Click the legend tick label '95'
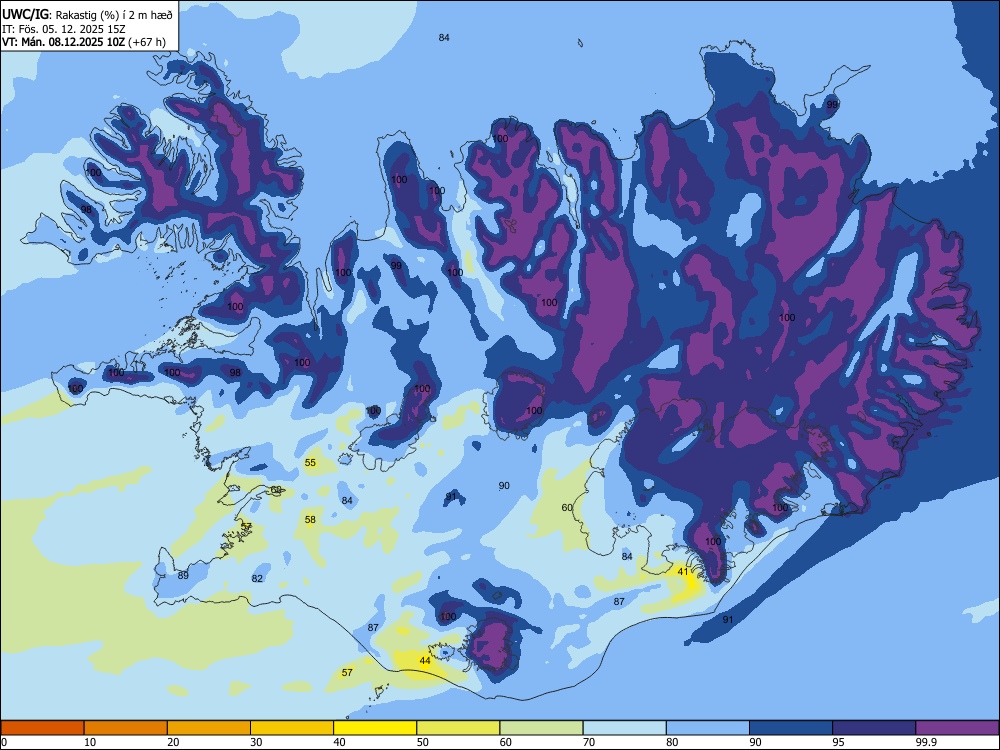Viewport: 1000px width, 750px height. pos(839,742)
